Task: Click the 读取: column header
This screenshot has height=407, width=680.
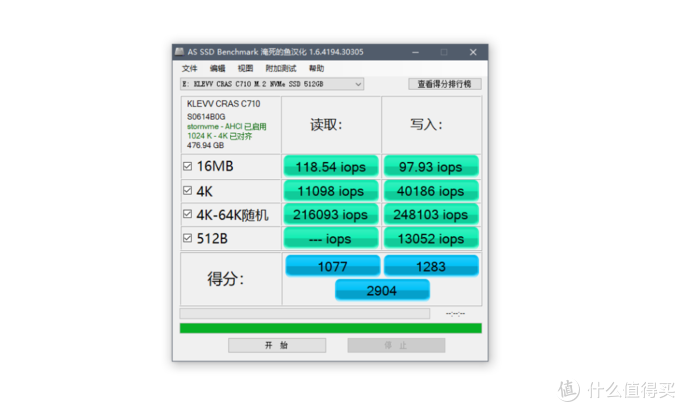Action: coord(326,125)
